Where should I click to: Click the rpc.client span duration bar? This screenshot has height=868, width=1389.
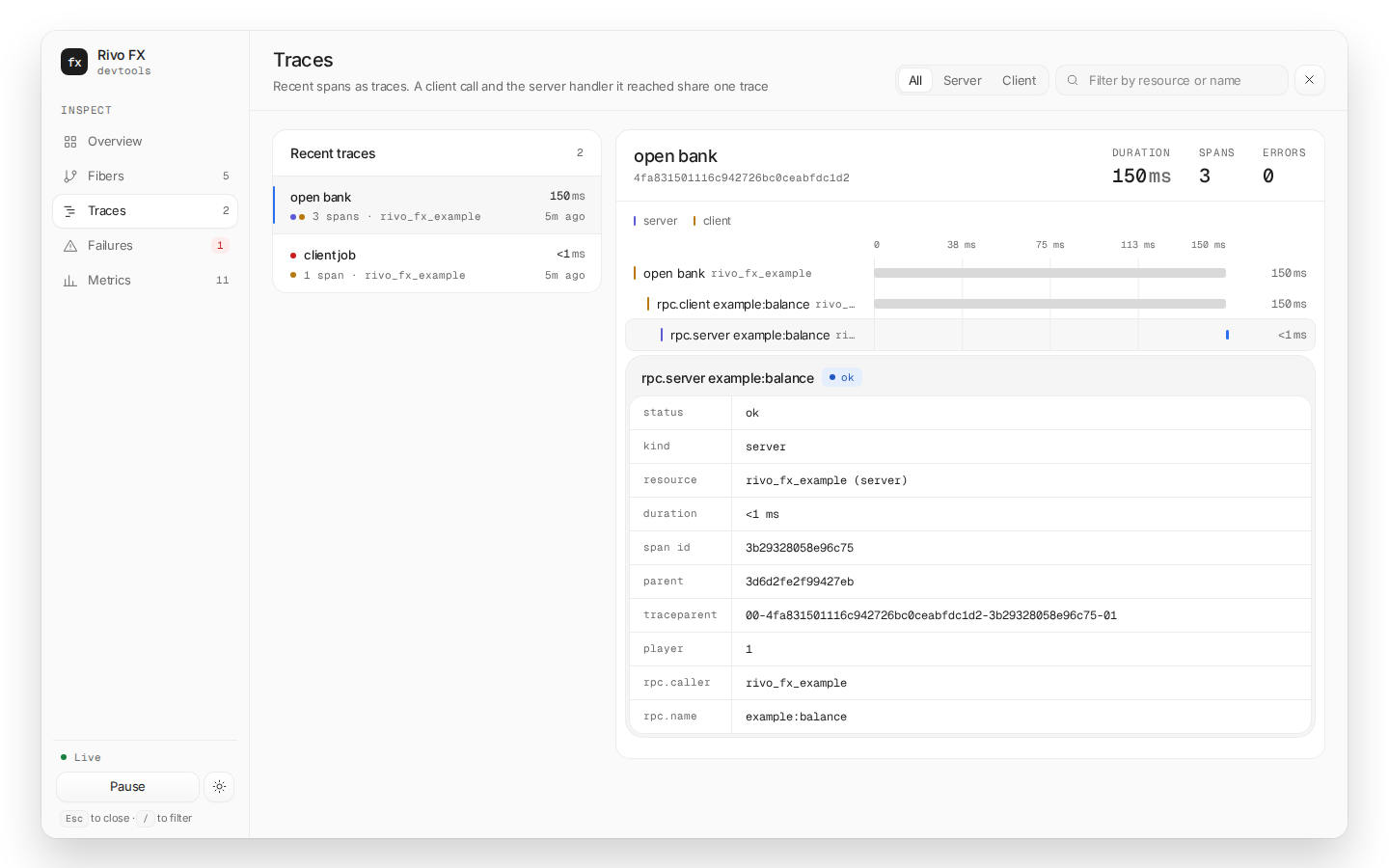coord(1049,305)
